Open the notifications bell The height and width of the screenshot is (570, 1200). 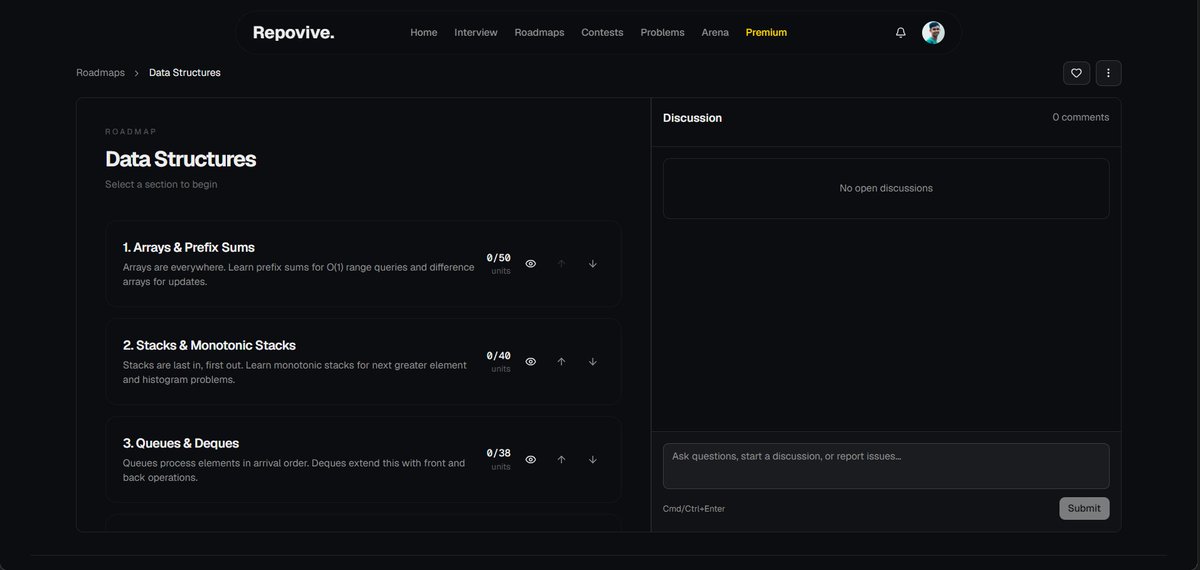click(x=900, y=32)
